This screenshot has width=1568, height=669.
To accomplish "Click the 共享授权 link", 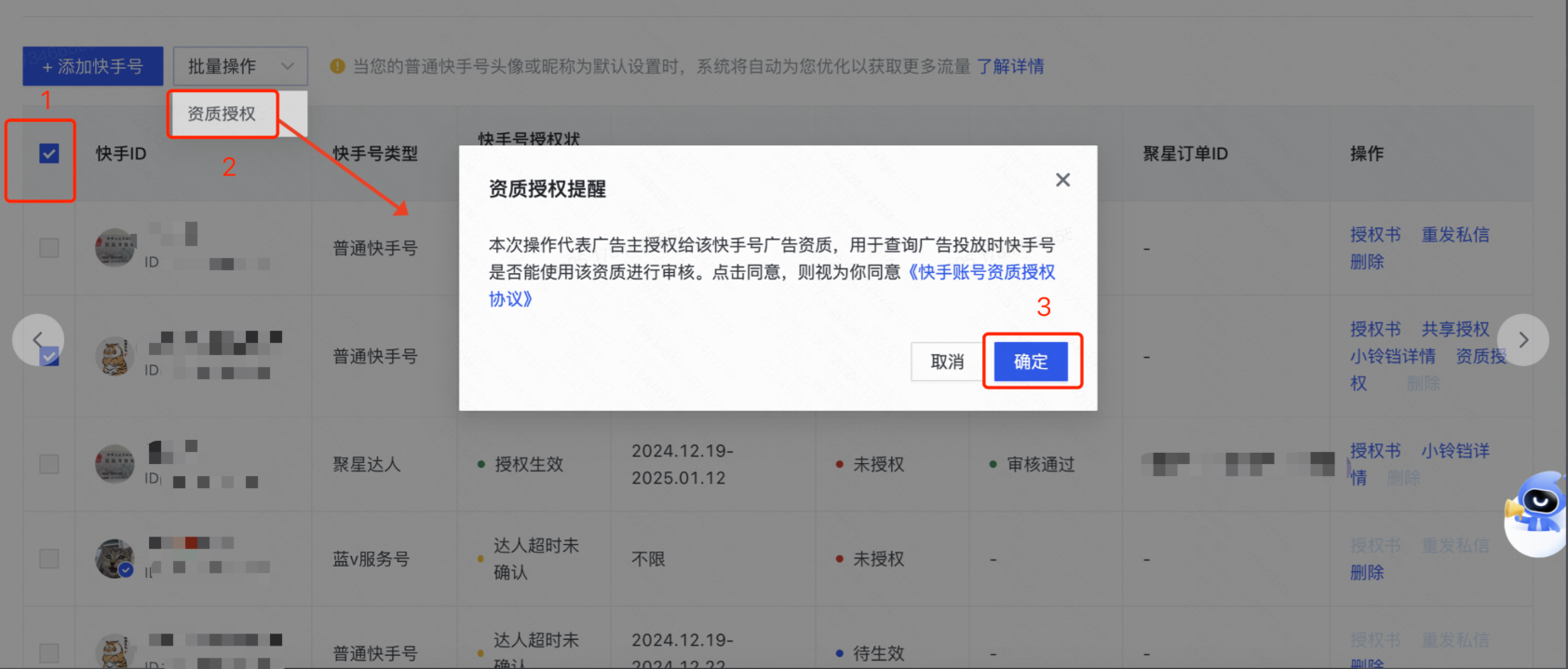I will [1455, 329].
